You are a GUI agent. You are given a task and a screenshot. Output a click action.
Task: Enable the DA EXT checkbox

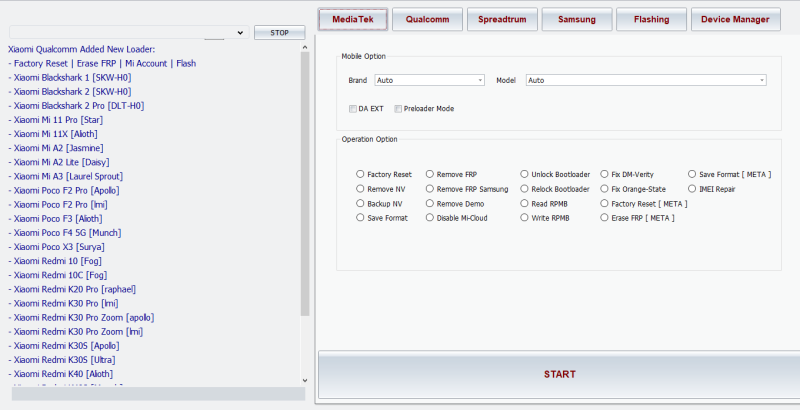point(353,108)
